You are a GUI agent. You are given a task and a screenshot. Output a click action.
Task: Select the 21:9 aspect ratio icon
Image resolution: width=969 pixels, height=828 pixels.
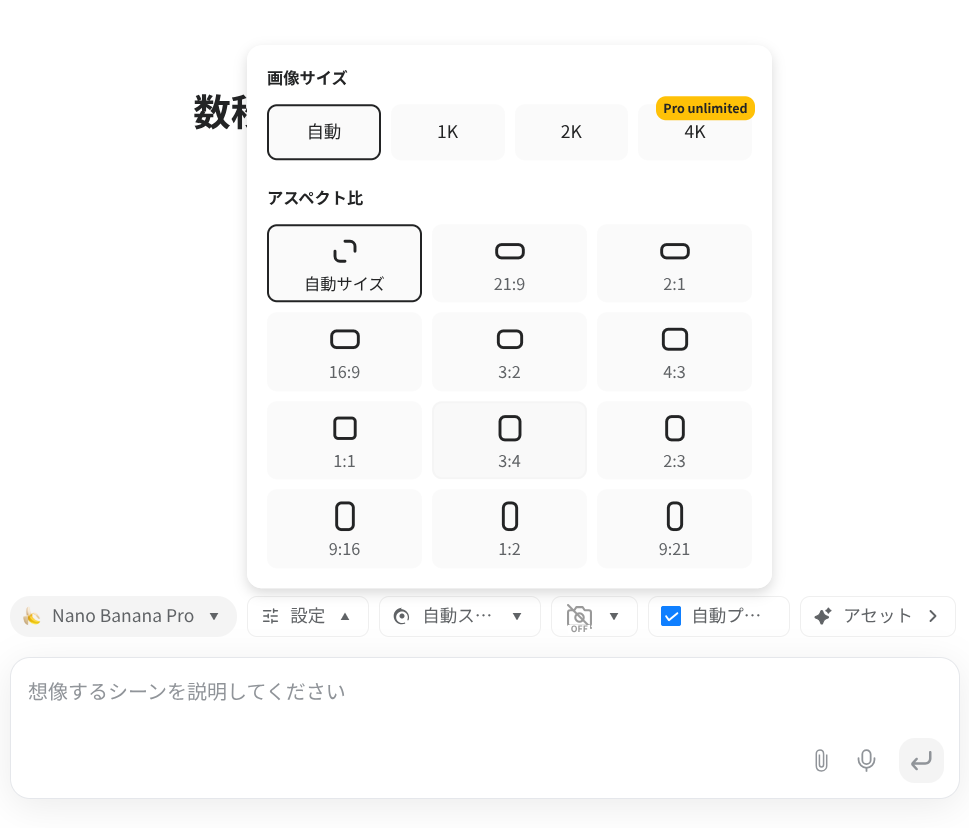tap(509, 263)
